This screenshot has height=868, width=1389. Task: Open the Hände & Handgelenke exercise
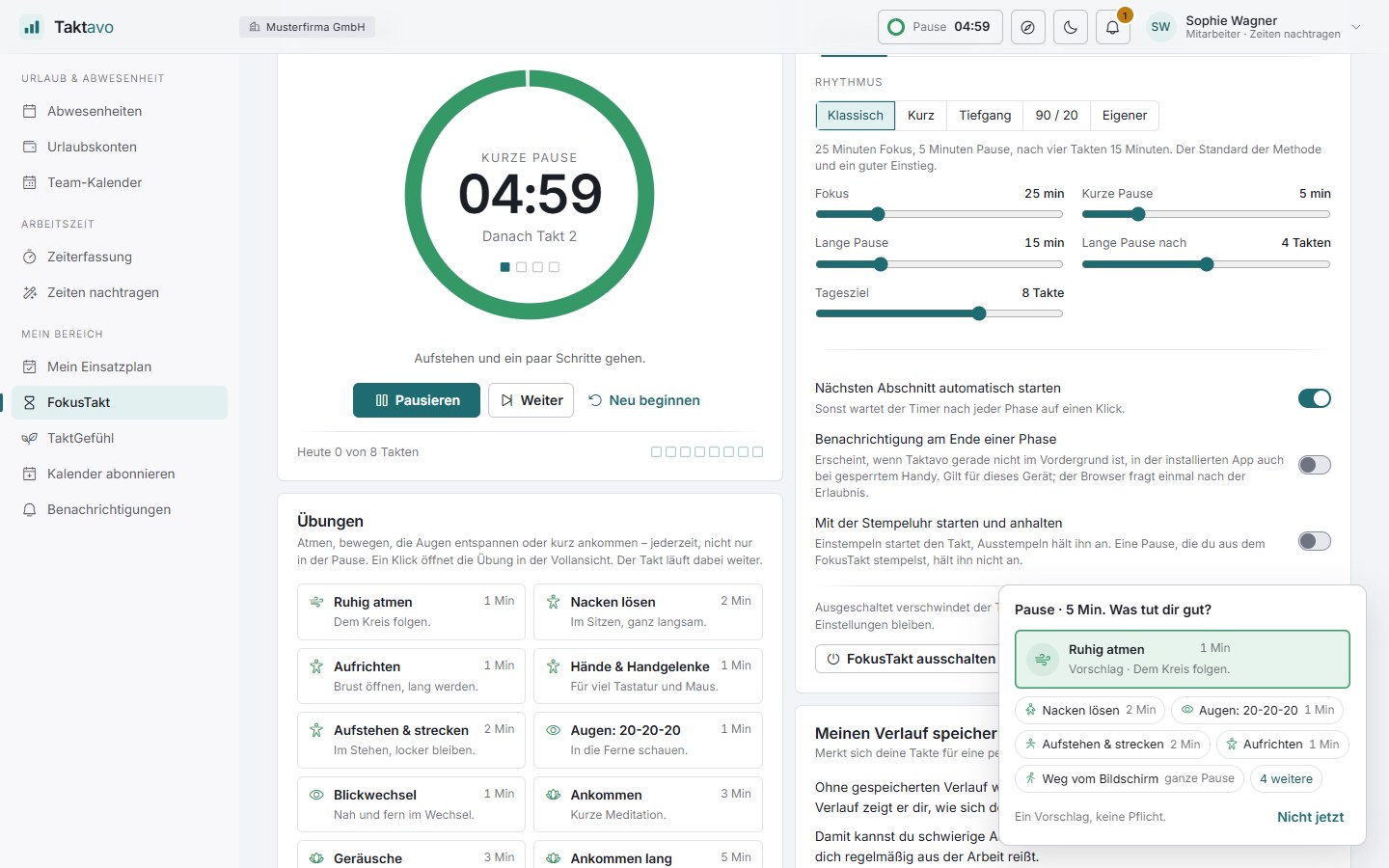648,676
